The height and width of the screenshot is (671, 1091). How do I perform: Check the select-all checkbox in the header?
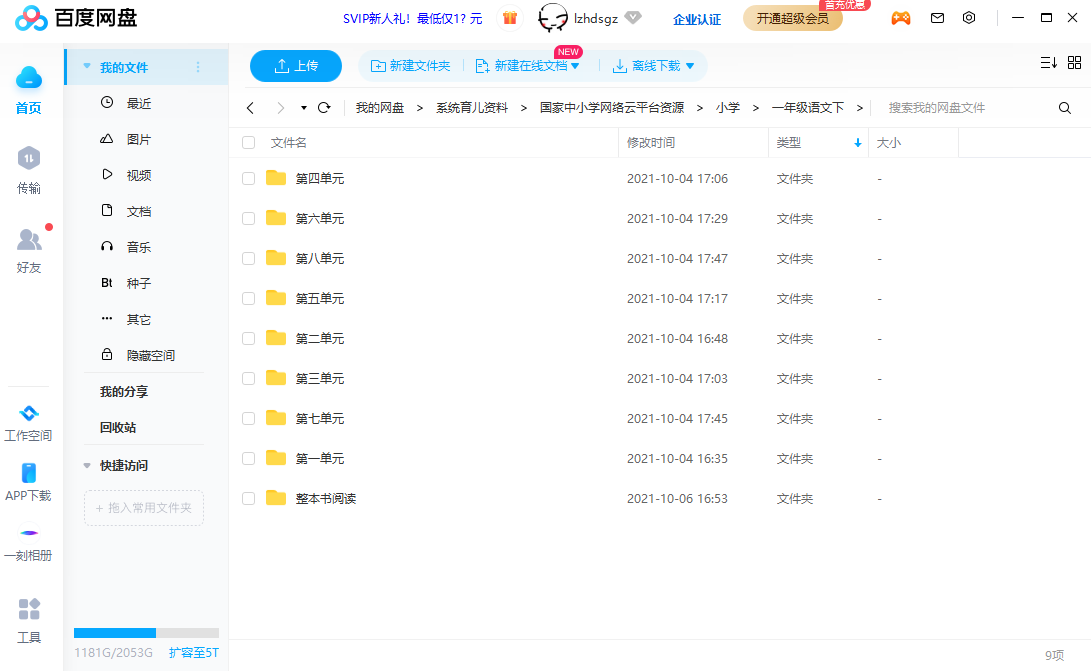coord(247,142)
